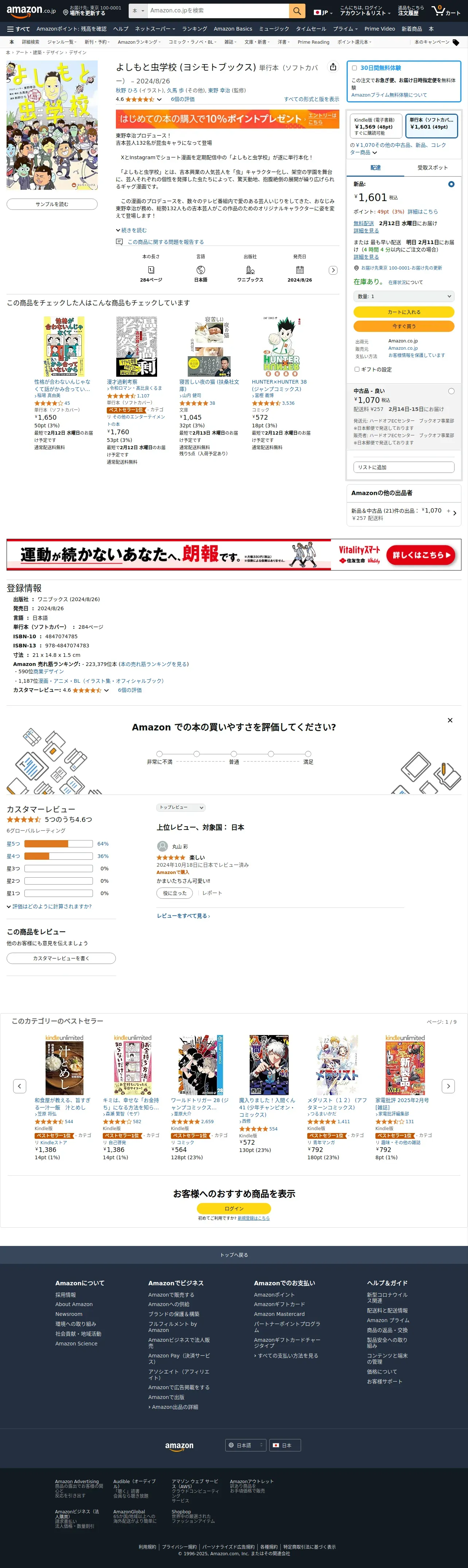Viewport: 468px width, 1568px height.
Task: Go to previous bestsellers with left arrow
Action: (x=20, y=1086)
